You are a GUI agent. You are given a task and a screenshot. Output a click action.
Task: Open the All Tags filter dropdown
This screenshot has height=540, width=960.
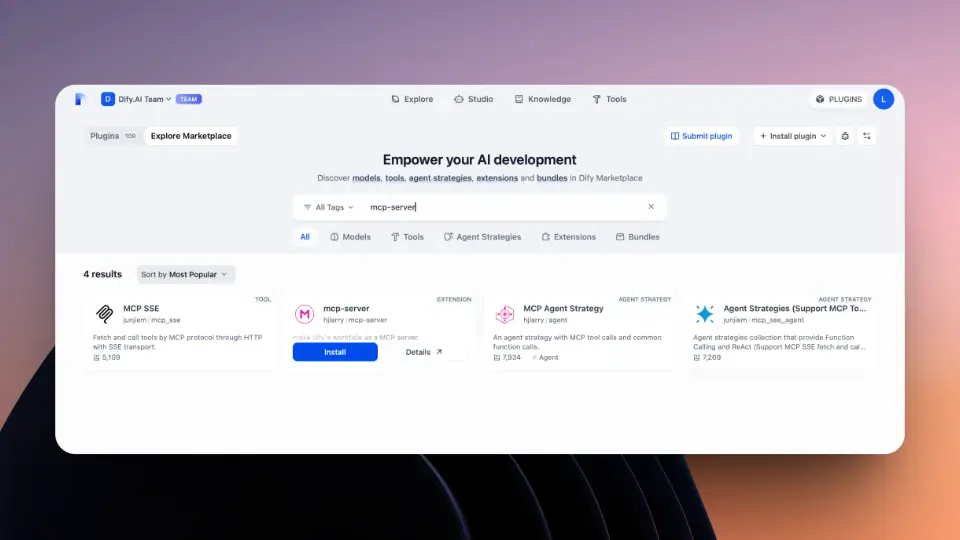(328, 207)
